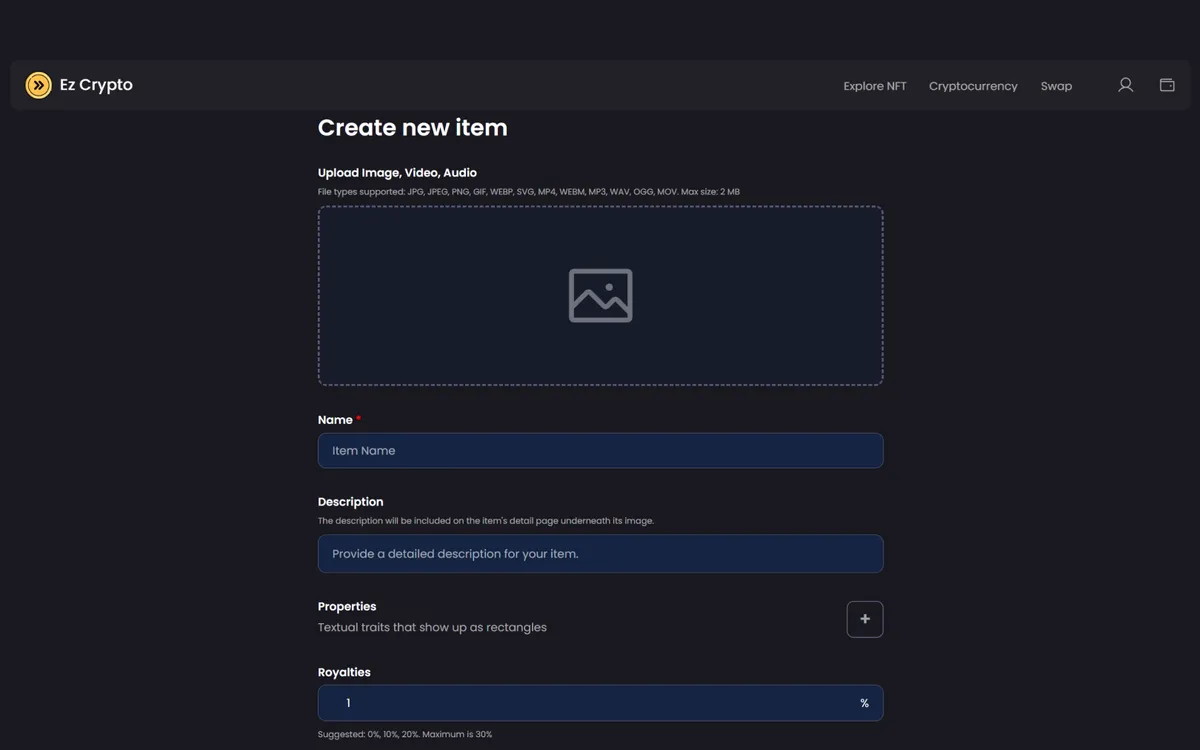Add a property with the plus button
The height and width of the screenshot is (750, 1200).
coord(865,619)
